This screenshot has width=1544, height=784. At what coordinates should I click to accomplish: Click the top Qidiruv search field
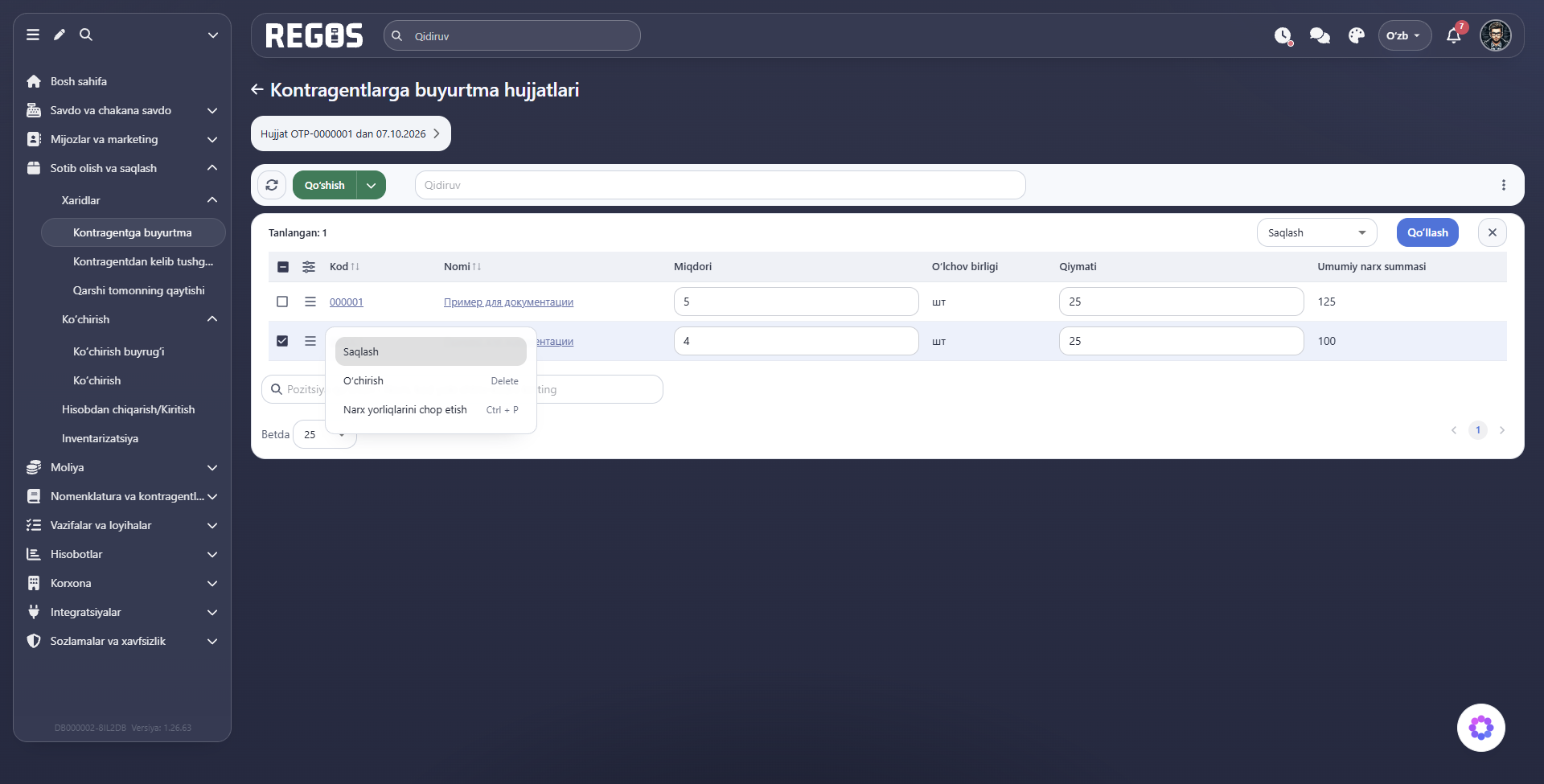(512, 35)
